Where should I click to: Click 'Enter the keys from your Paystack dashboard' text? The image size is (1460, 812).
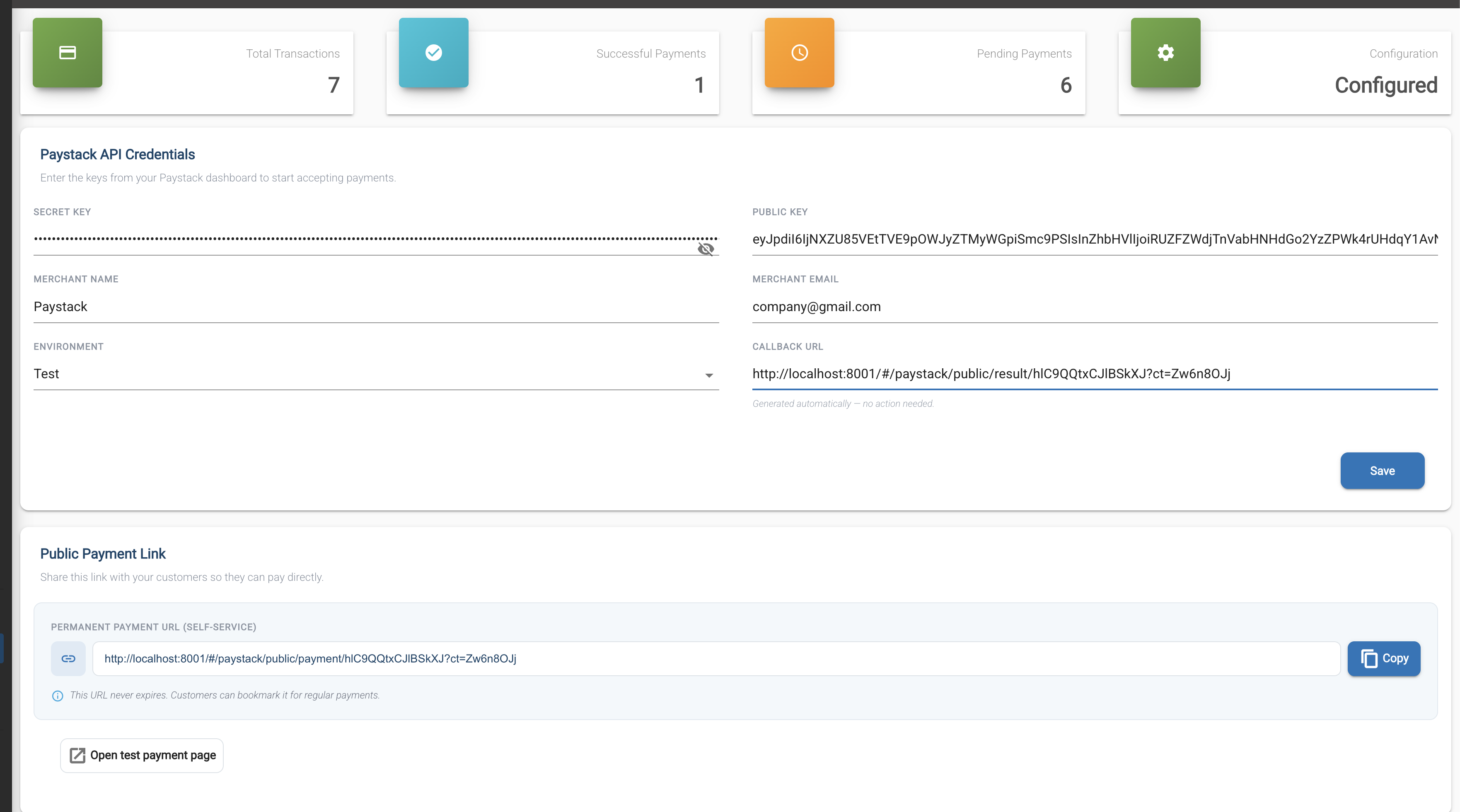click(x=218, y=177)
